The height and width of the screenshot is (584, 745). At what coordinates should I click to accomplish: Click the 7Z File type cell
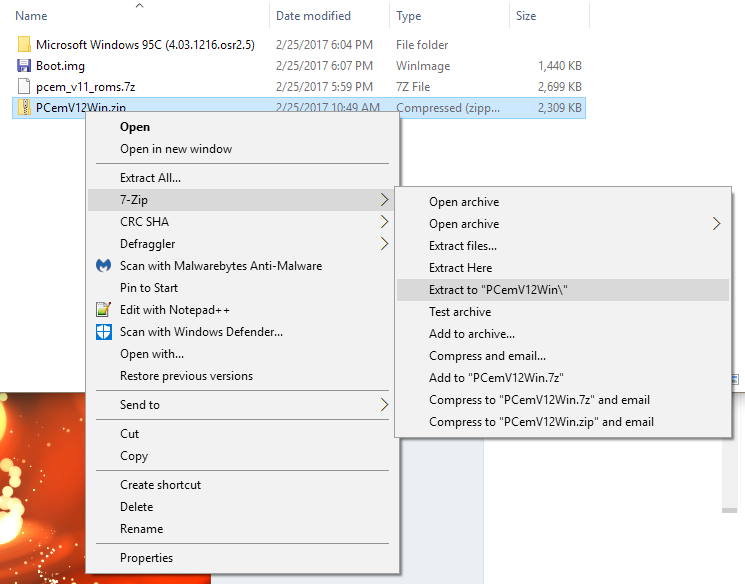[x=413, y=86]
